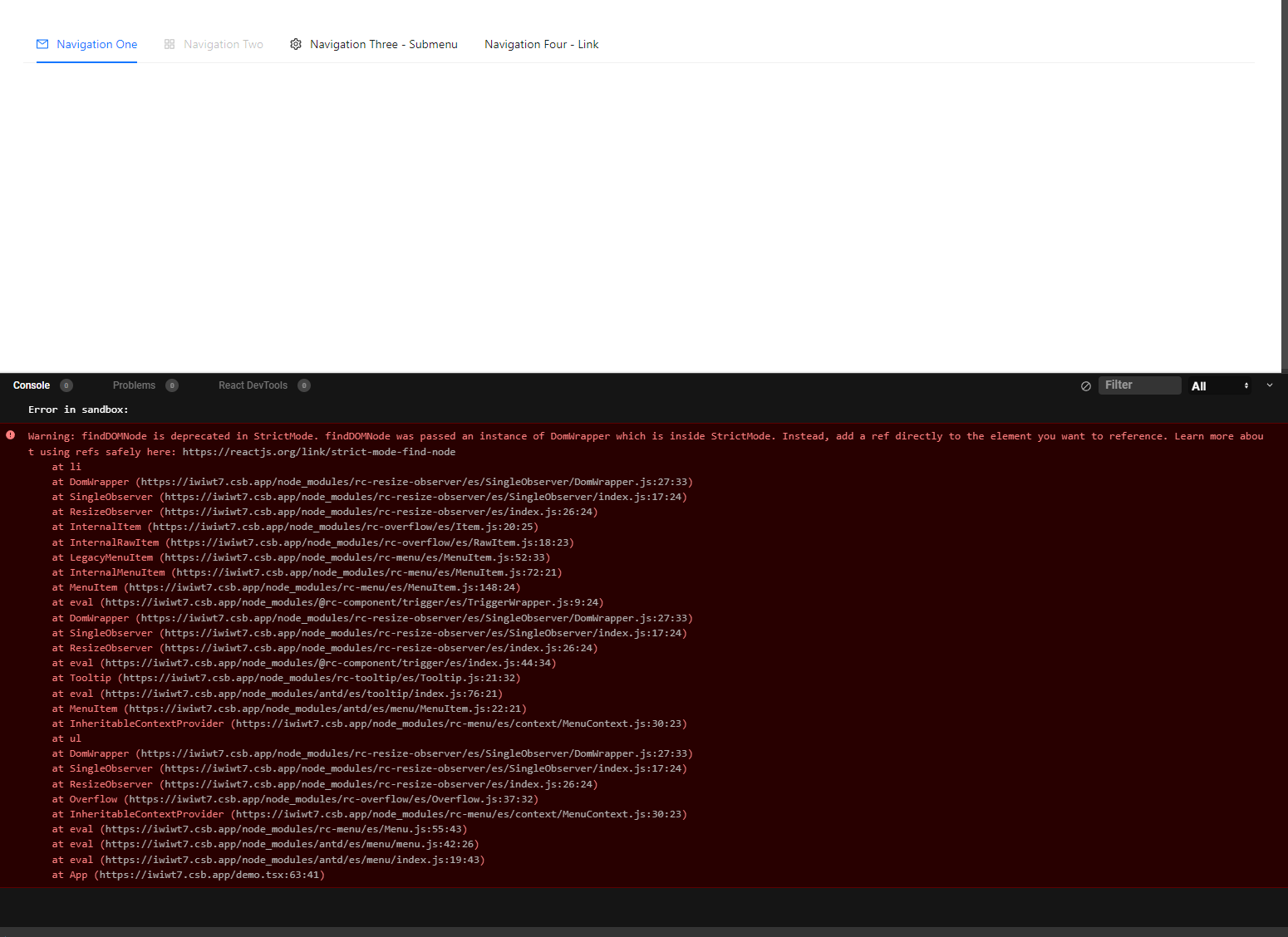Click the warning icon beside the findDOMNode message

(10, 435)
